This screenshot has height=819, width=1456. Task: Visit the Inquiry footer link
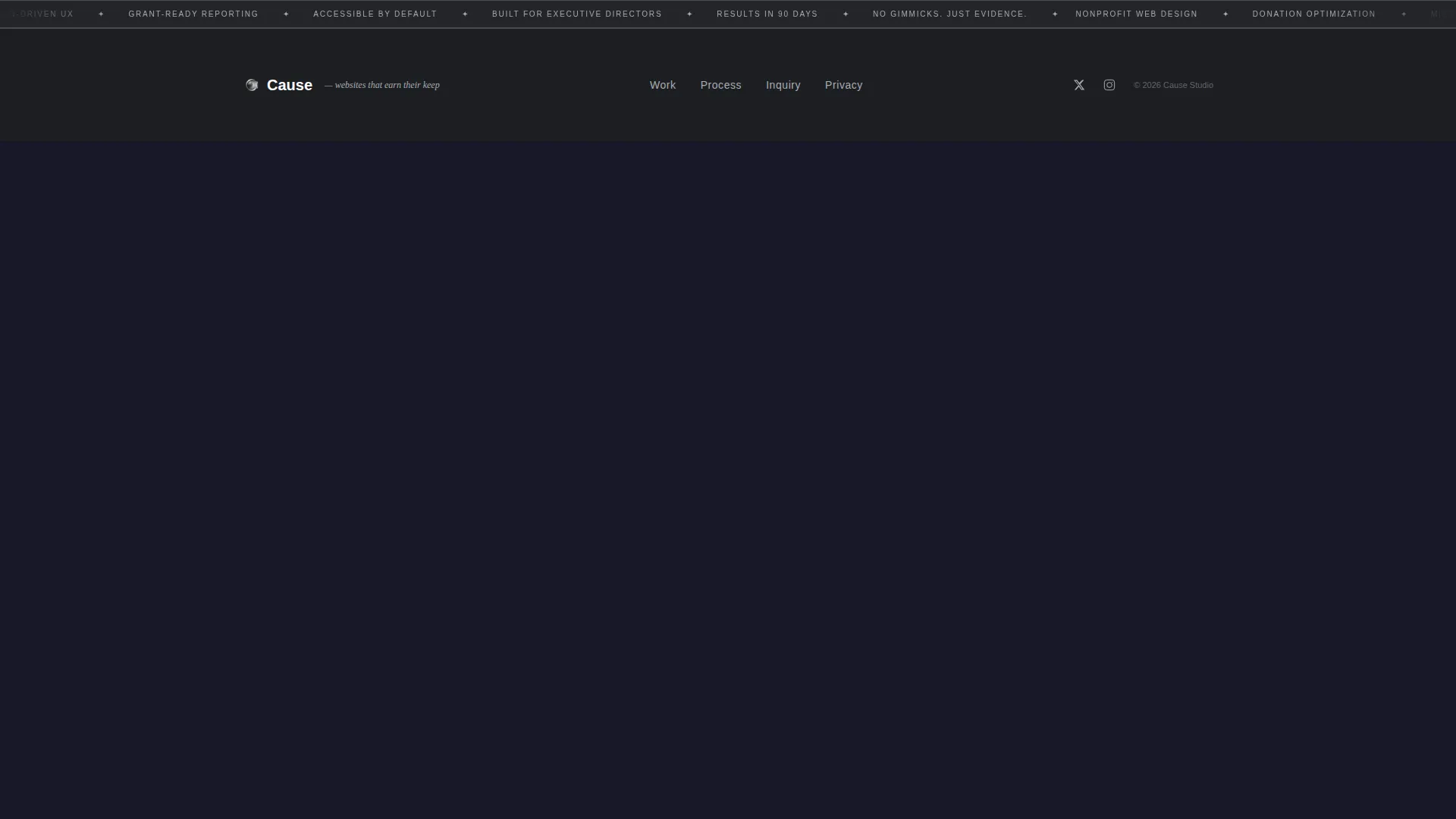tap(783, 85)
